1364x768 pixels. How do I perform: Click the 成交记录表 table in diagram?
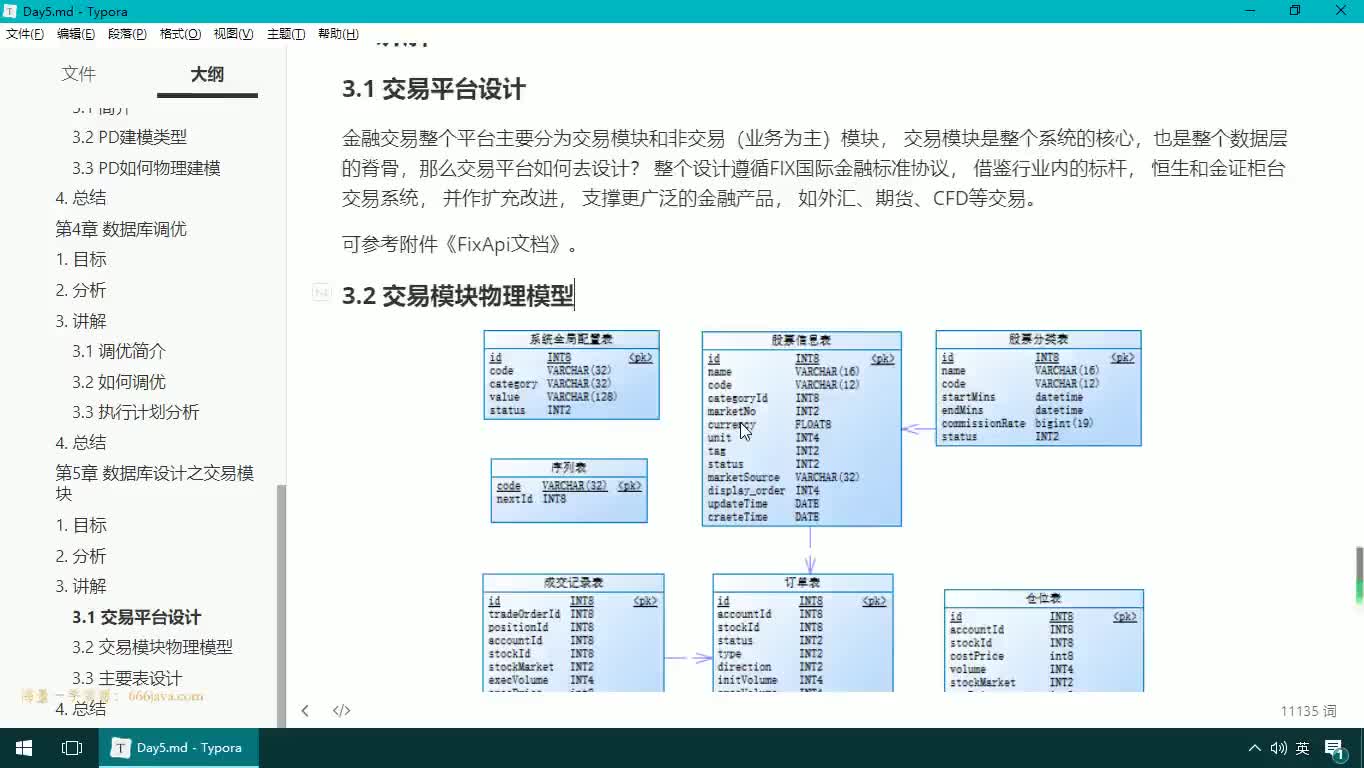click(x=573, y=633)
